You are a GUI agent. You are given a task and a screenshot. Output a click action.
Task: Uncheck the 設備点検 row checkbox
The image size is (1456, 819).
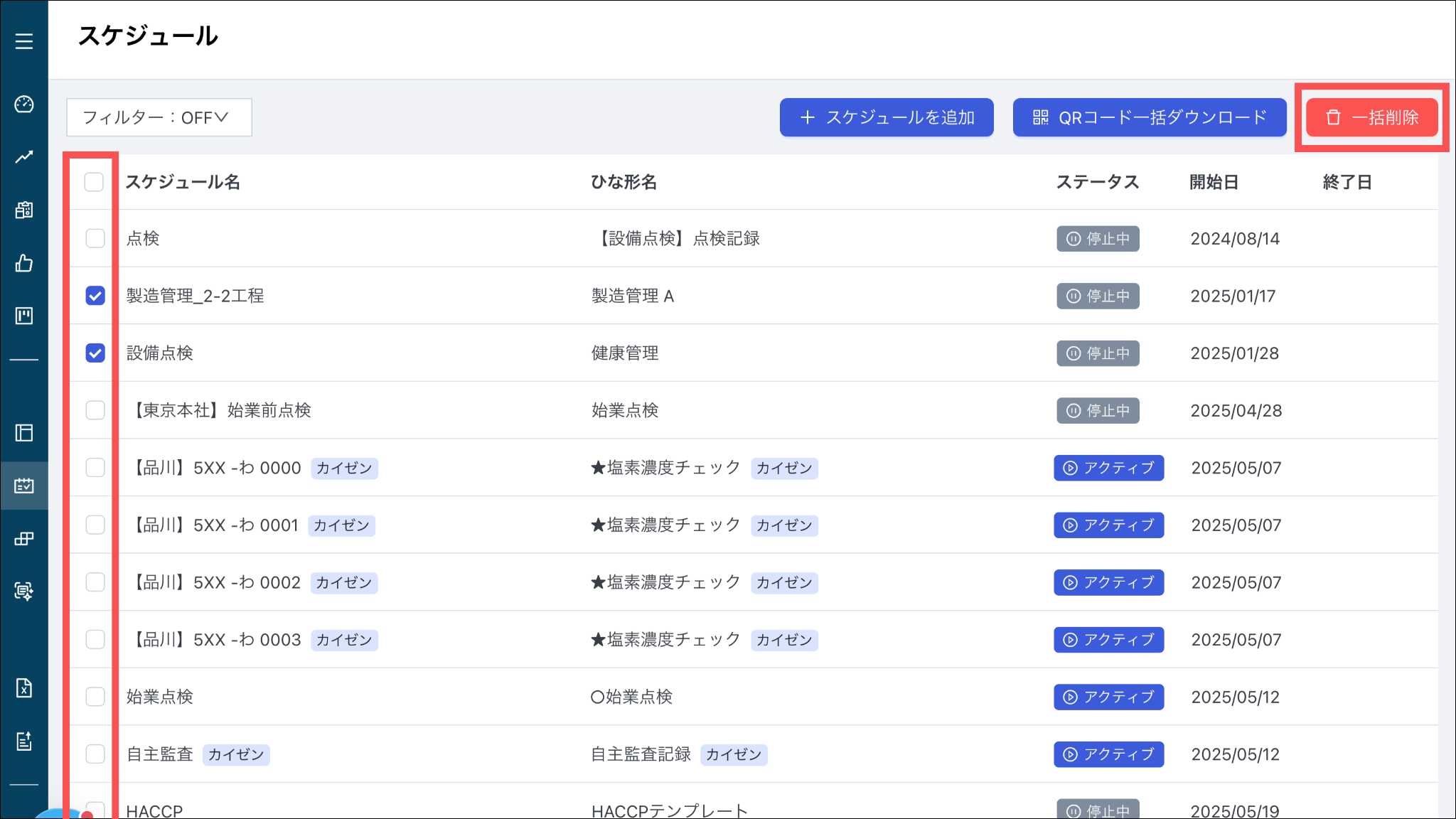[x=95, y=353]
